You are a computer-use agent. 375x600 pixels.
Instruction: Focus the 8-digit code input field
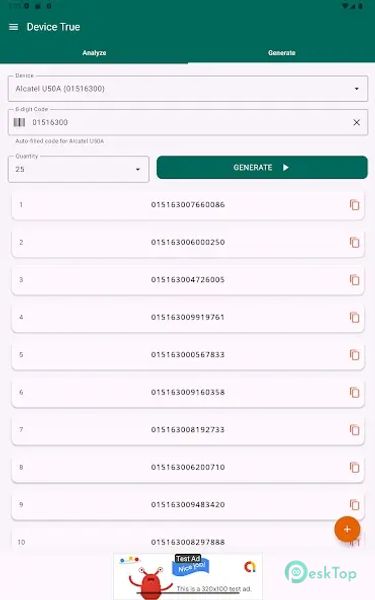click(188, 122)
